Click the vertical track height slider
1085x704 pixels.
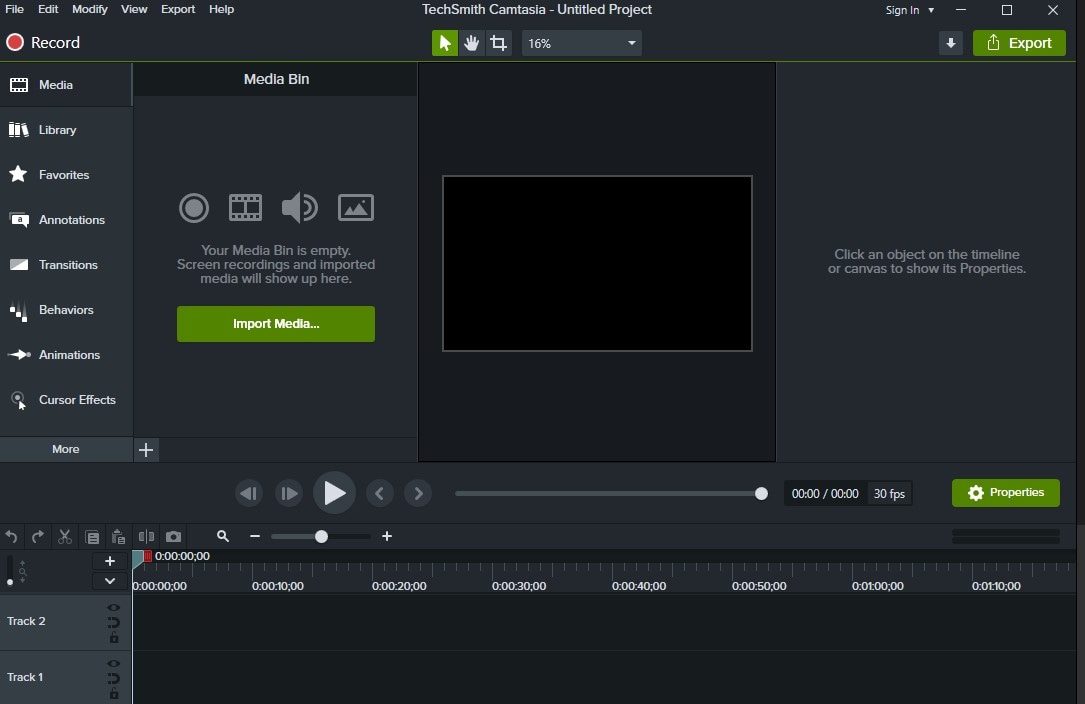click(x=10, y=571)
